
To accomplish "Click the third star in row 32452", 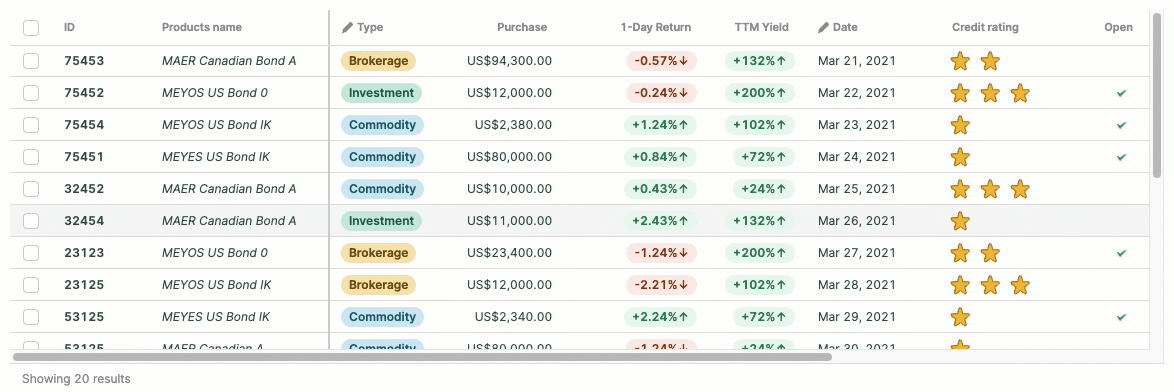I will click(x=1020, y=189).
